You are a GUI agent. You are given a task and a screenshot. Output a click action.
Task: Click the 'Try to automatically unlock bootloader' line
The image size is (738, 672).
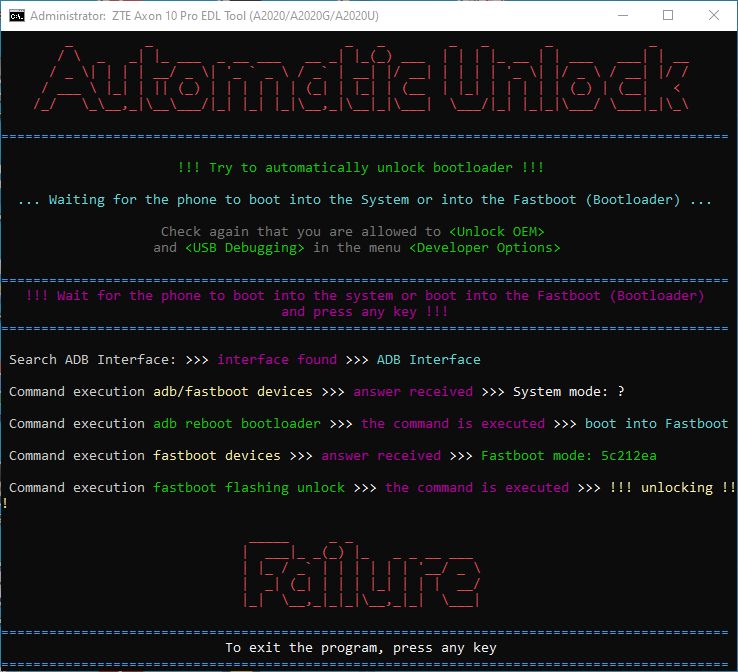tap(361, 168)
